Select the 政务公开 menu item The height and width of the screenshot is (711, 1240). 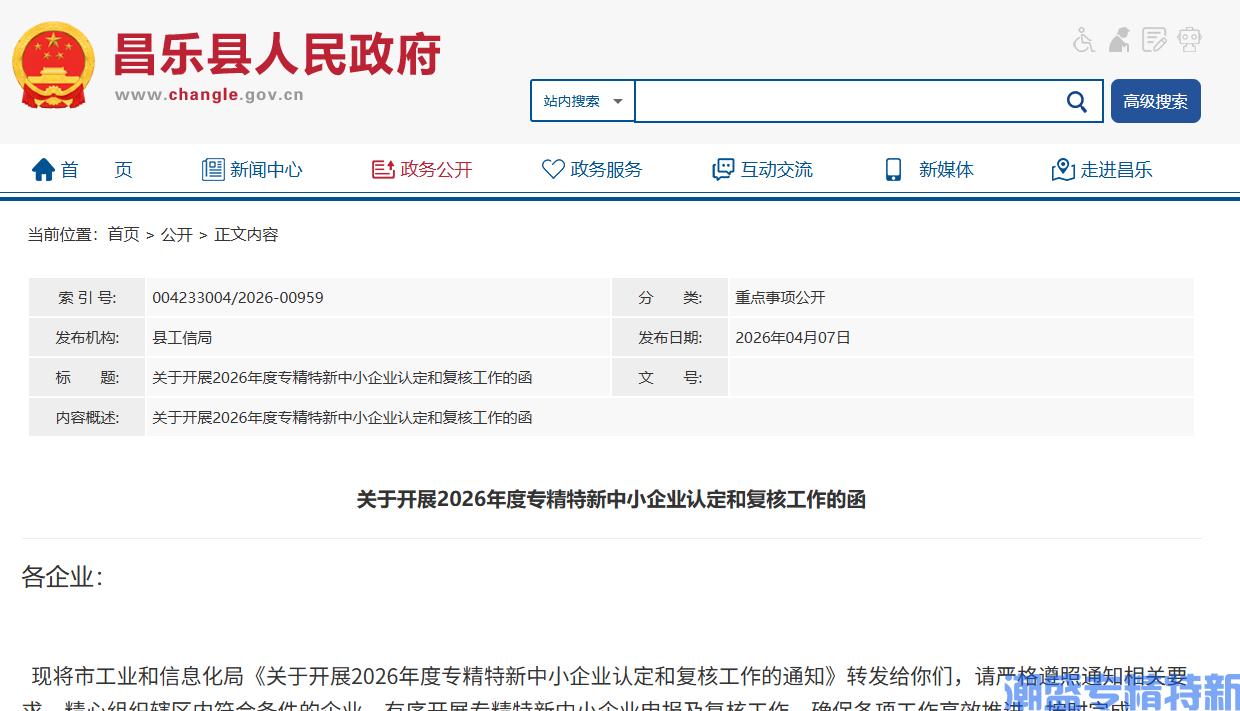(434, 169)
